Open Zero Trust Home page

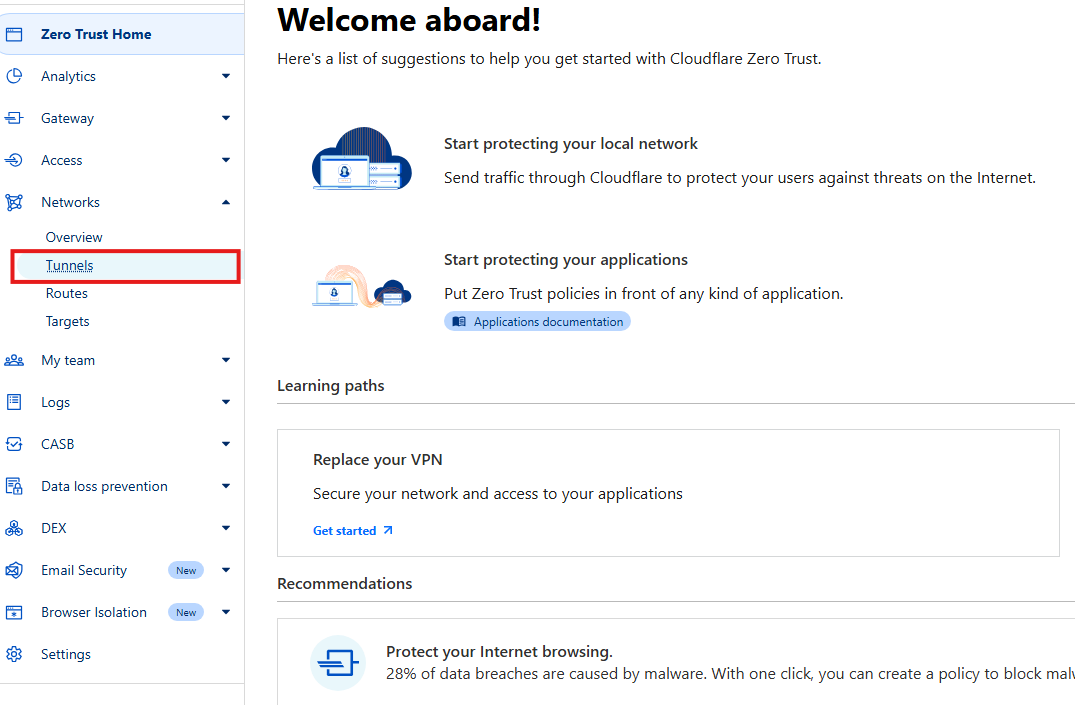pyautogui.click(x=96, y=34)
